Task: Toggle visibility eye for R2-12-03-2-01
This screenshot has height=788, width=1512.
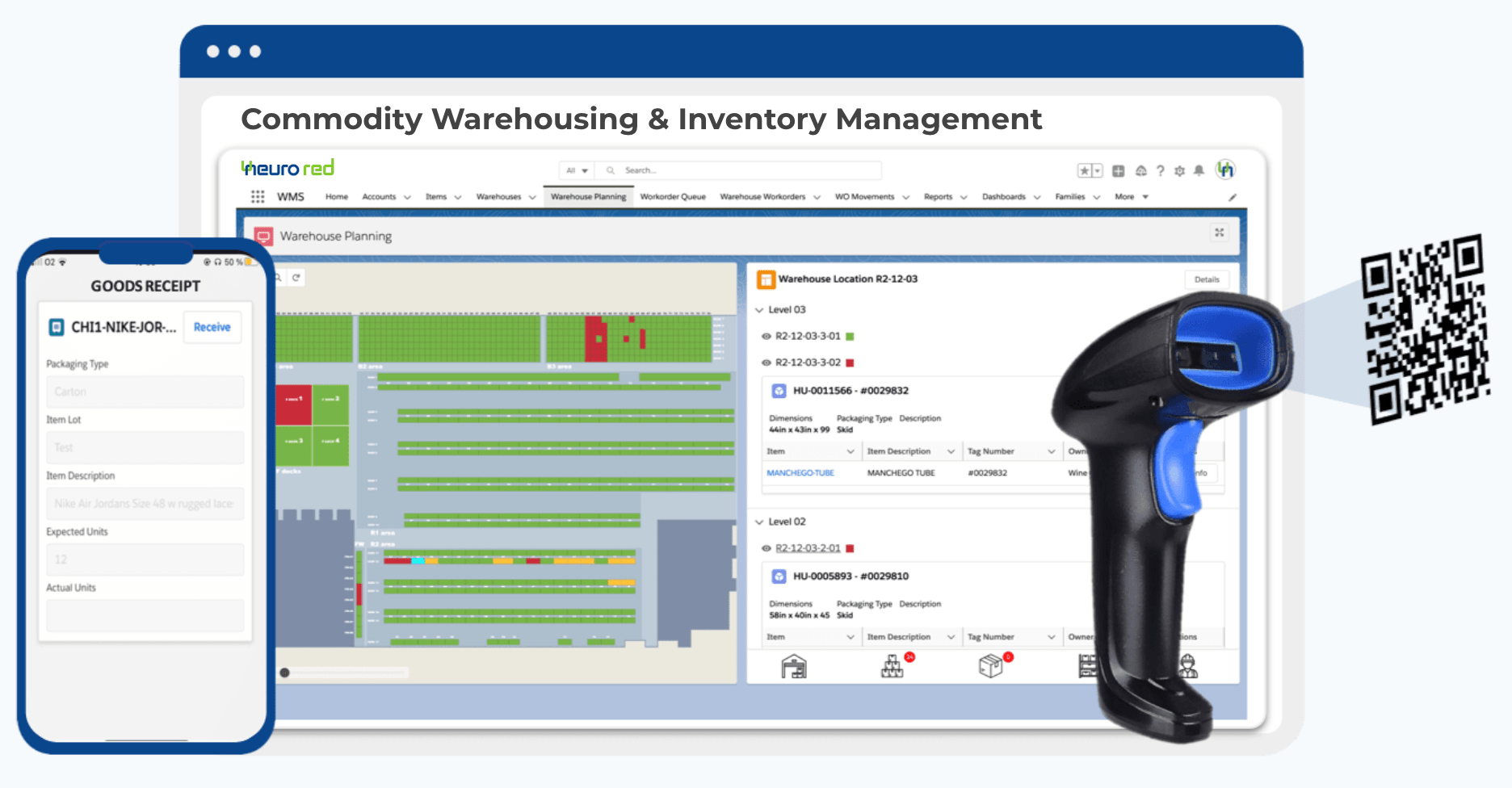Action: [766, 549]
